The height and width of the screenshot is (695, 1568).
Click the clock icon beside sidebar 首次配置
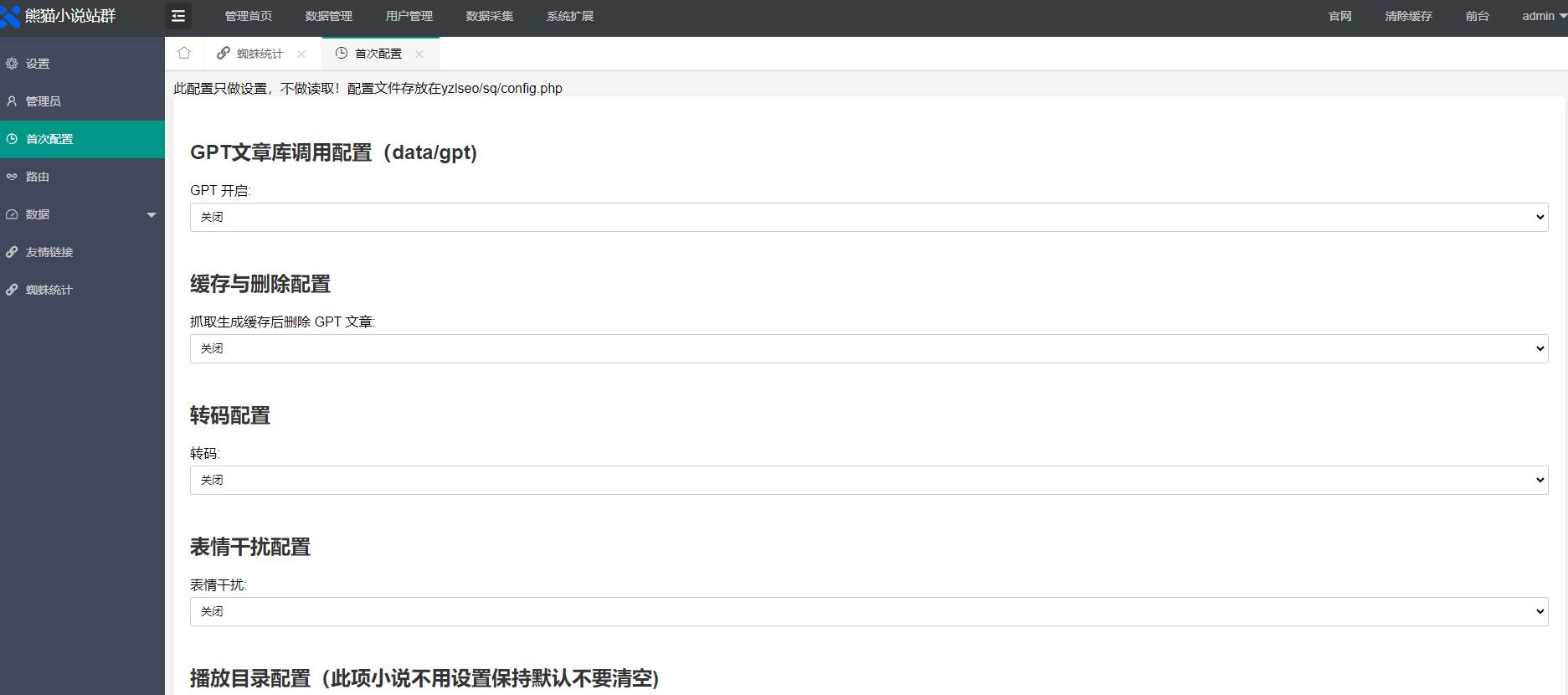click(x=12, y=139)
